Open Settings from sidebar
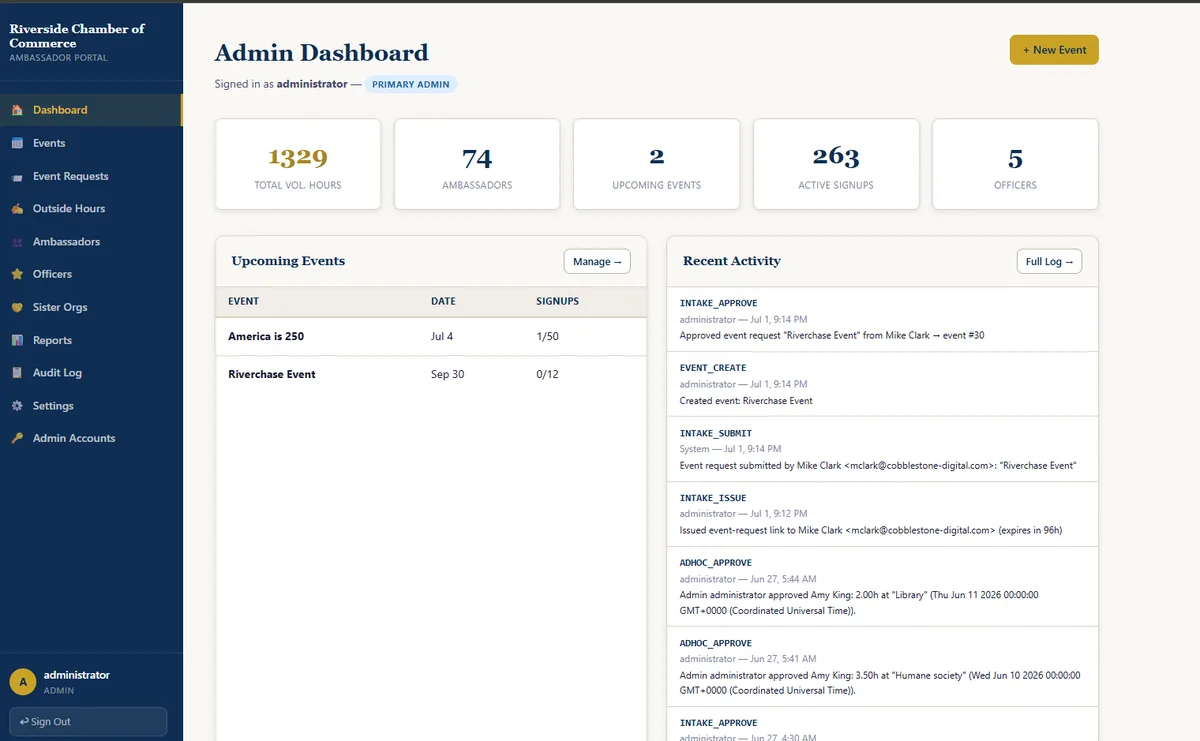The image size is (1200, 741). (91, 406)
